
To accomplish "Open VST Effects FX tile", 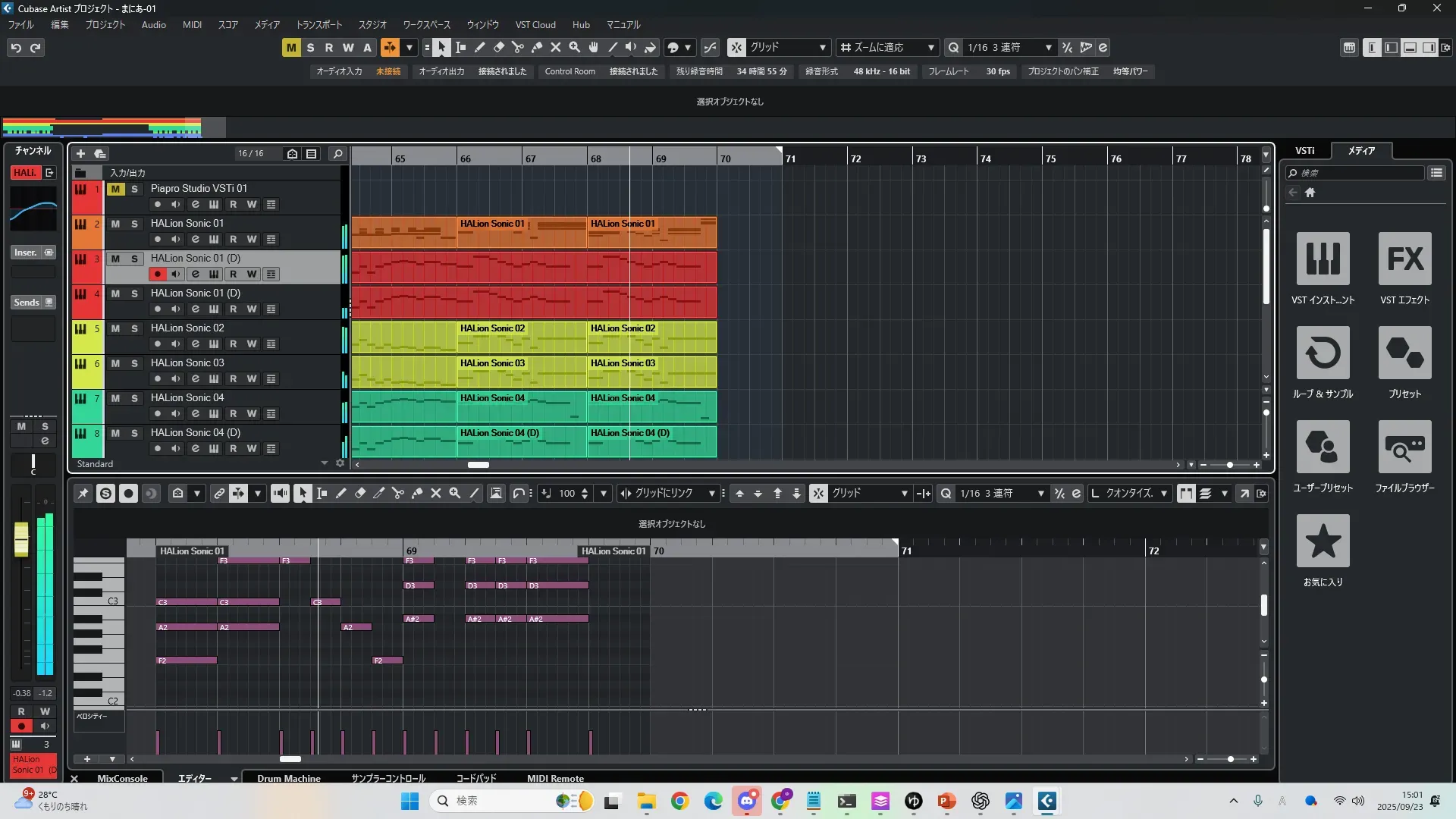I will tap(1404, 259).
